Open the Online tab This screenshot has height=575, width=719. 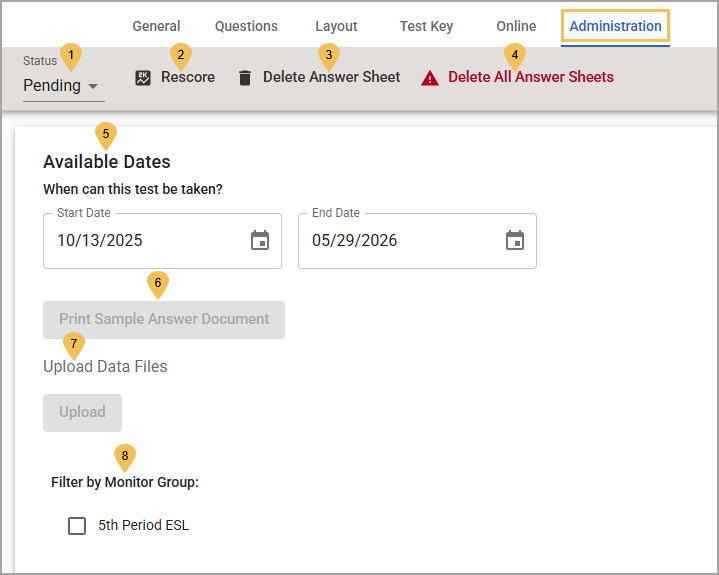[516, 26]
